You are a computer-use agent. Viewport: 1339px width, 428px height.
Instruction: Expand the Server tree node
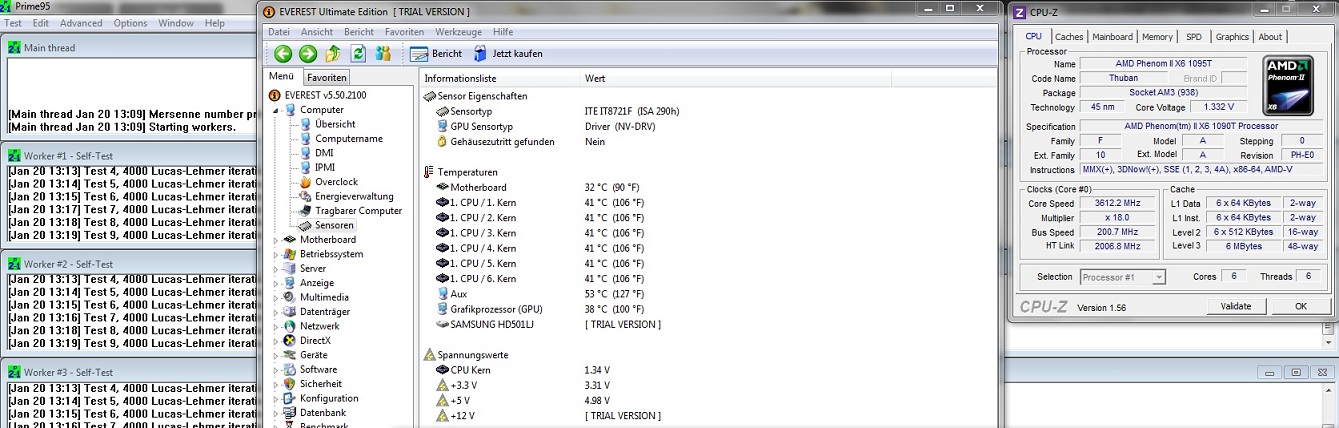[x=276, y=269]
